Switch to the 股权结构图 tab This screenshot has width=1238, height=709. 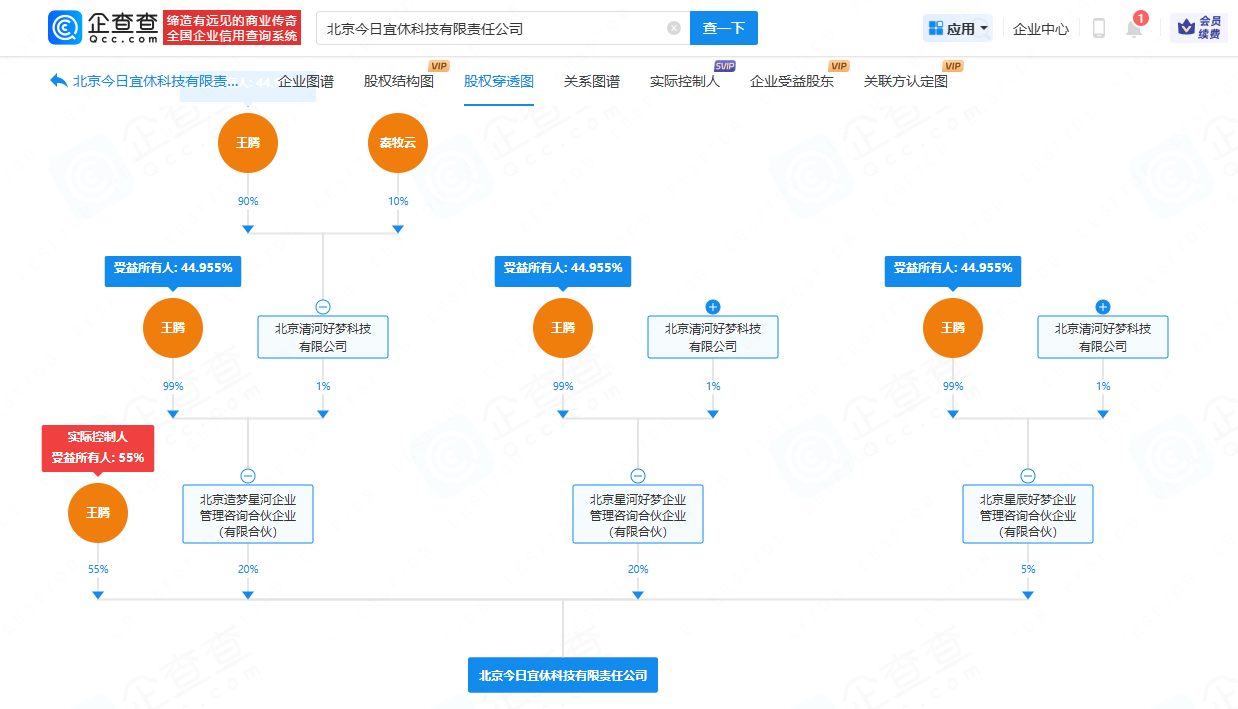(x=398, y=82)
